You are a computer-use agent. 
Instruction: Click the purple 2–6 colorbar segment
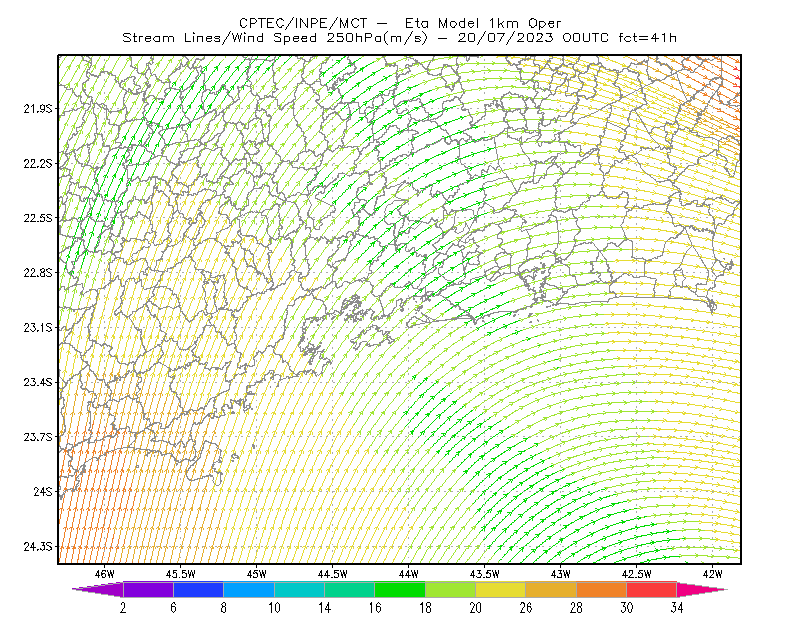(148, 589)
